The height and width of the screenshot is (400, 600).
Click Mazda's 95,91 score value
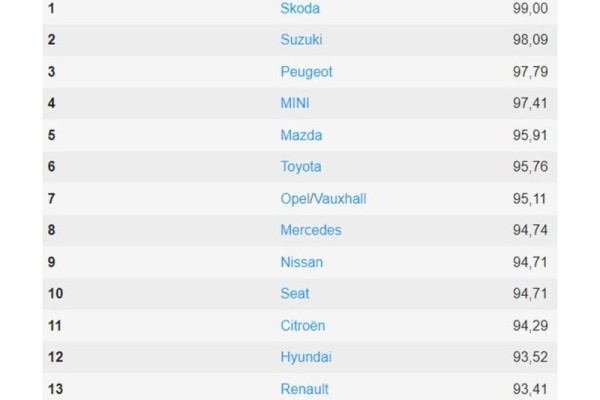coord(529,135)
